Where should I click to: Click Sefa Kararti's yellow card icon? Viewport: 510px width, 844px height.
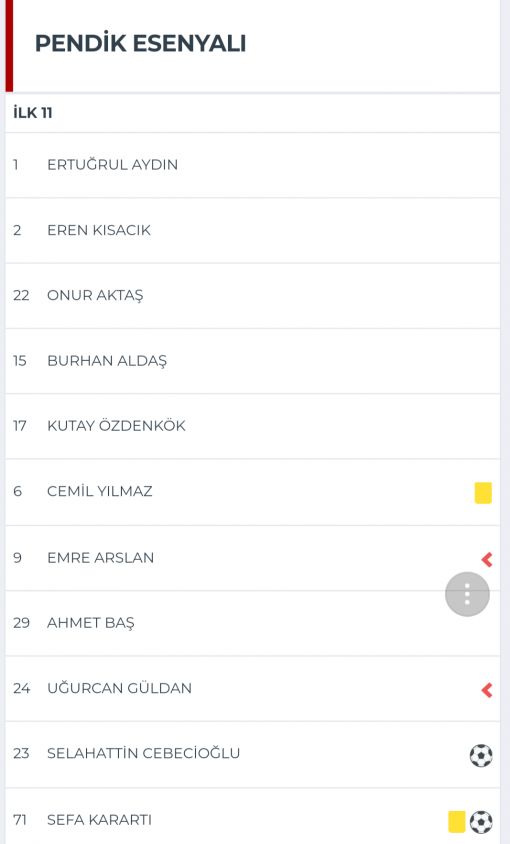point(457,821)
